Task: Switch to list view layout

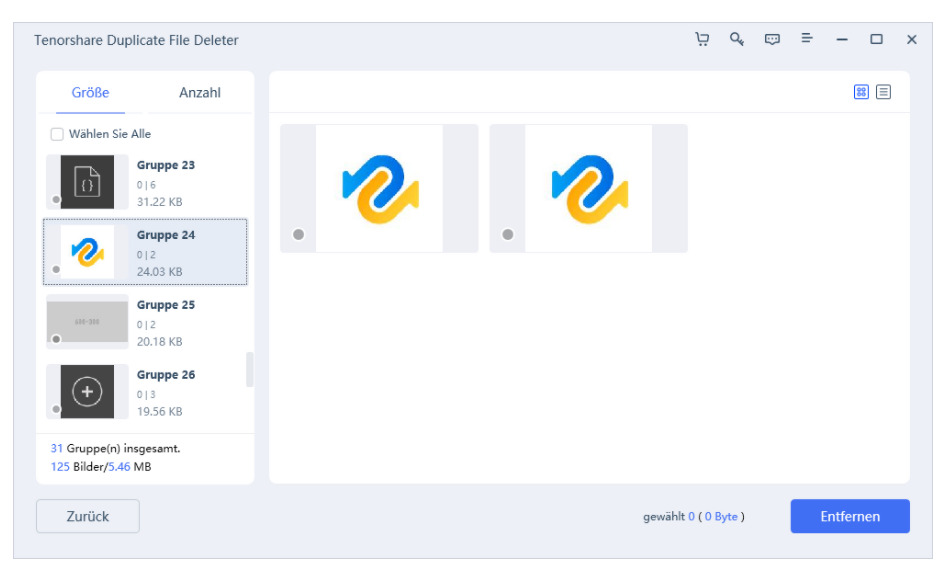Action: 883,92
